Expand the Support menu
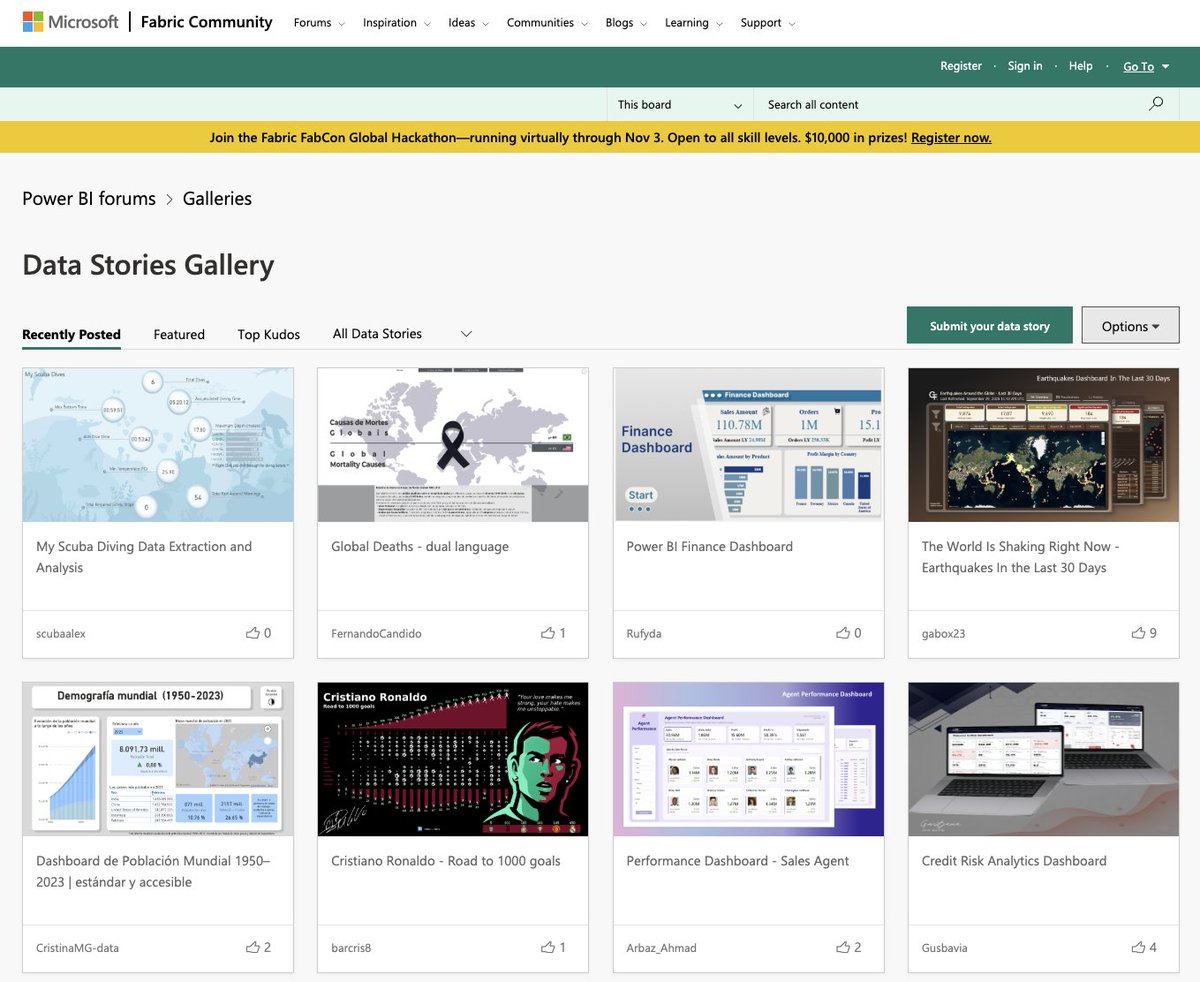This screenshot has width=1200, height=982. coord(768,23)
